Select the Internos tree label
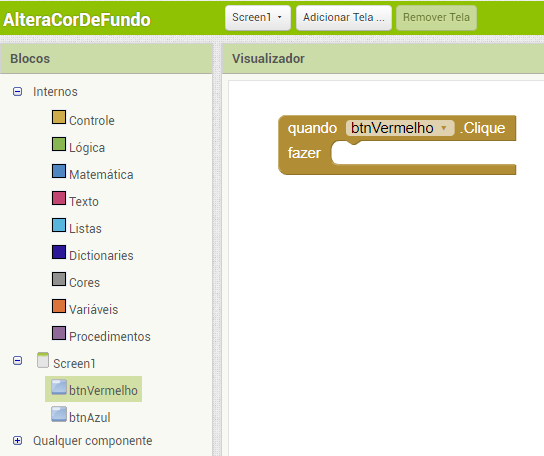The height and width of the screenshot is (456, 544). (55, 92)
